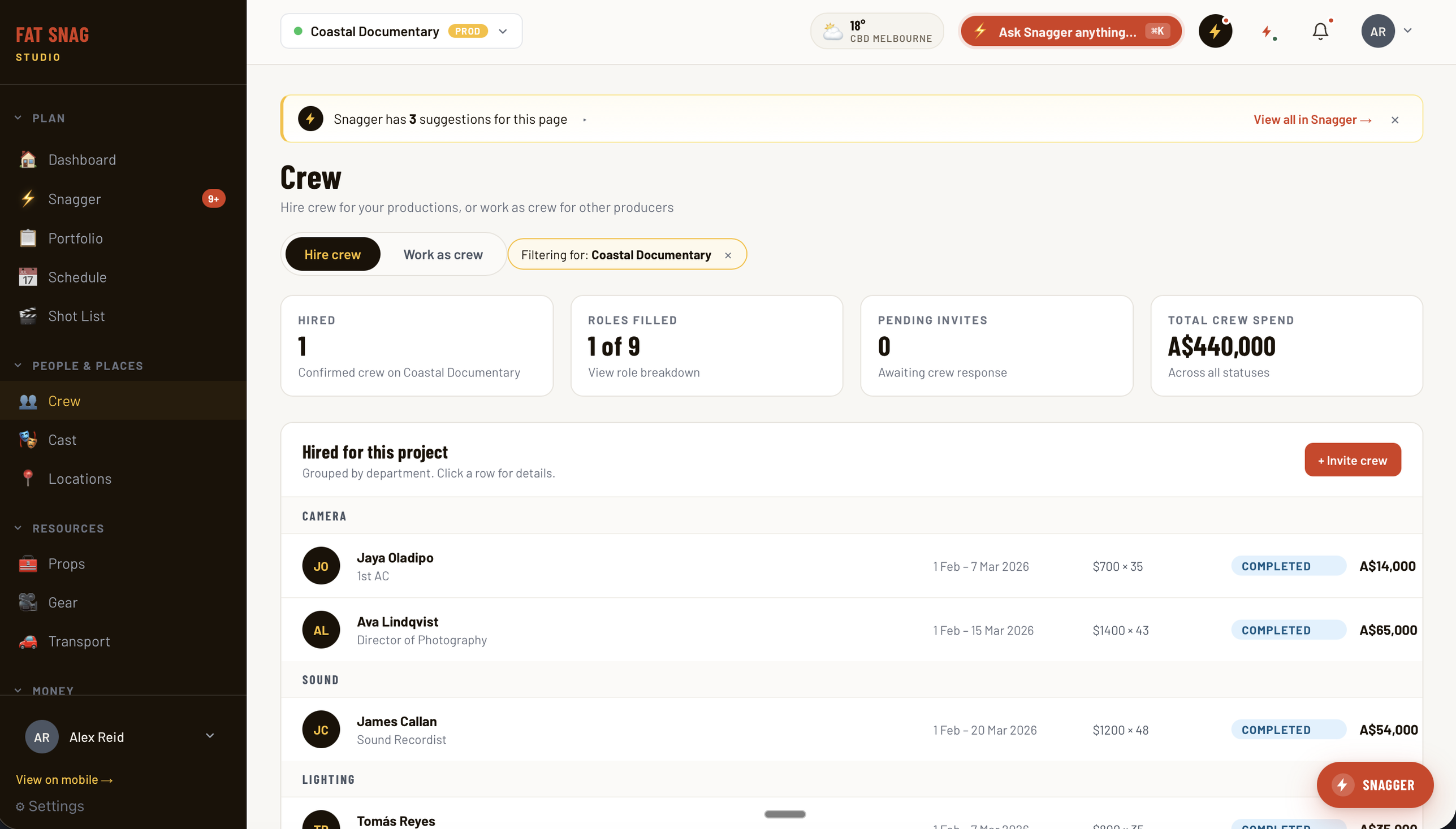Click the JO avatar for Jaya Oladipo
The width and height of the screenshot is (1456, 829).
321,566
